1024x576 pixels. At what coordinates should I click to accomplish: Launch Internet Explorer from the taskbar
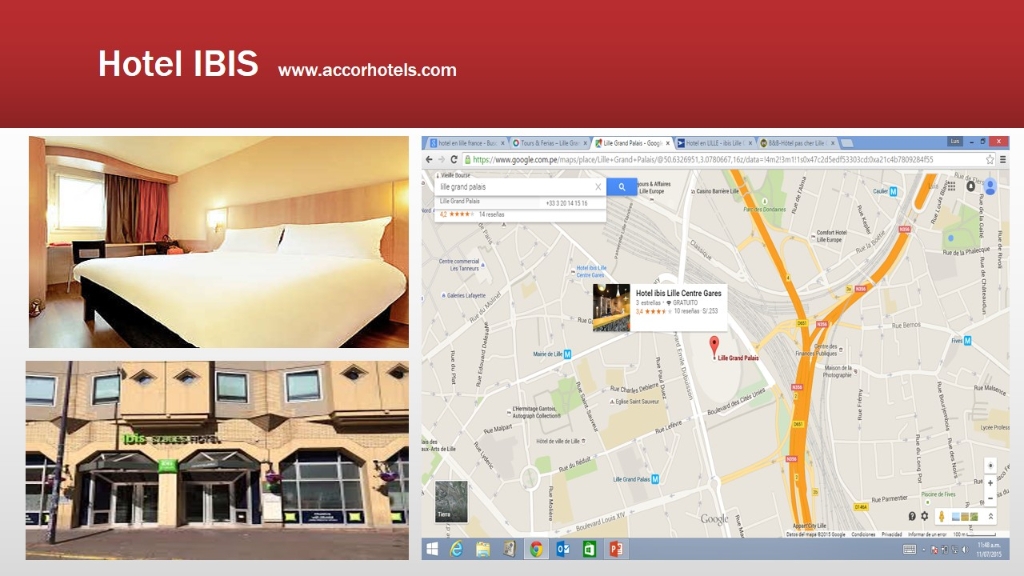coord(456,549)
